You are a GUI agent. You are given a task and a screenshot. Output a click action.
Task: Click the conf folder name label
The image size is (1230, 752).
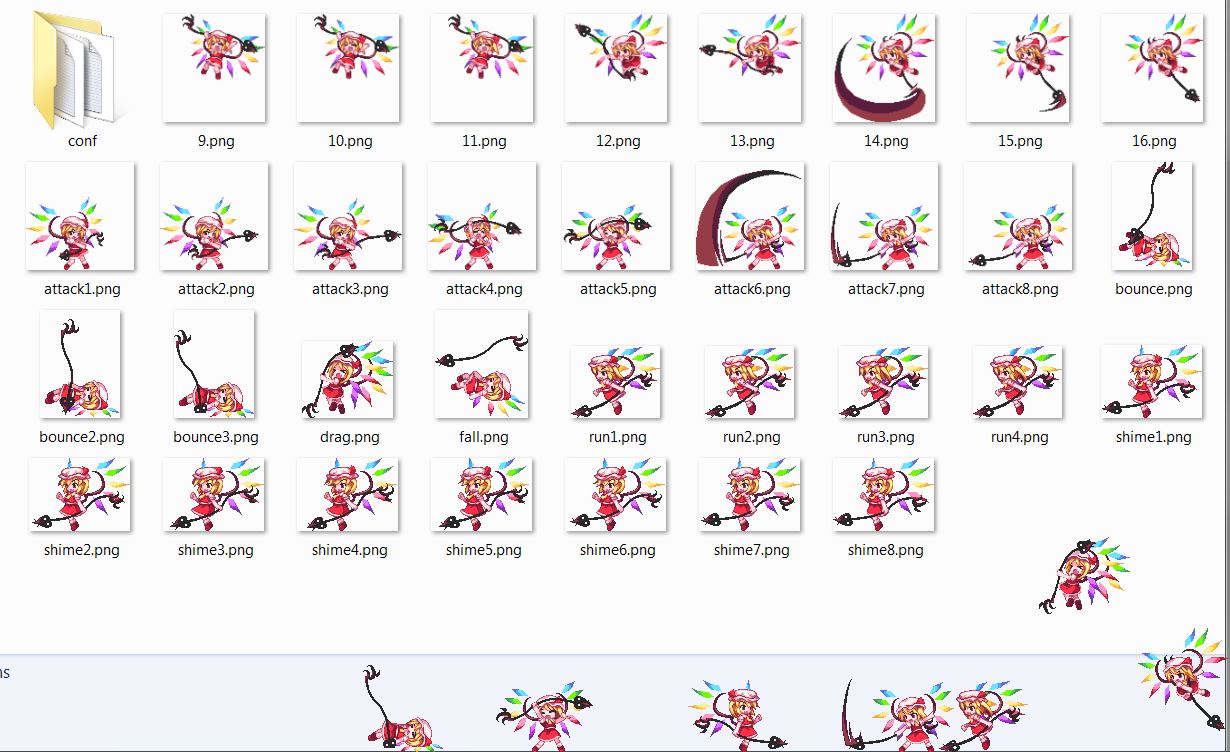(82, 141)
